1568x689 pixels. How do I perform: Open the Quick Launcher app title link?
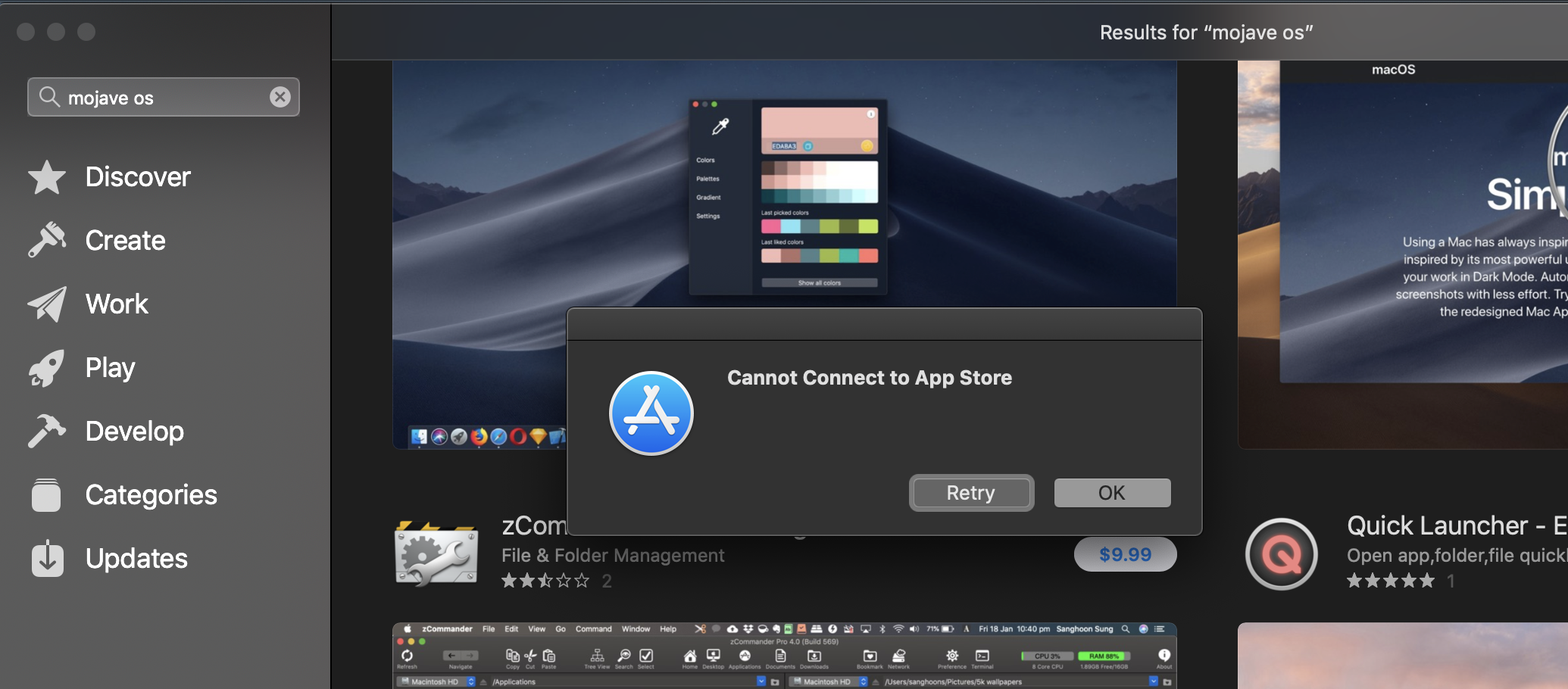tap(1457, 525)
